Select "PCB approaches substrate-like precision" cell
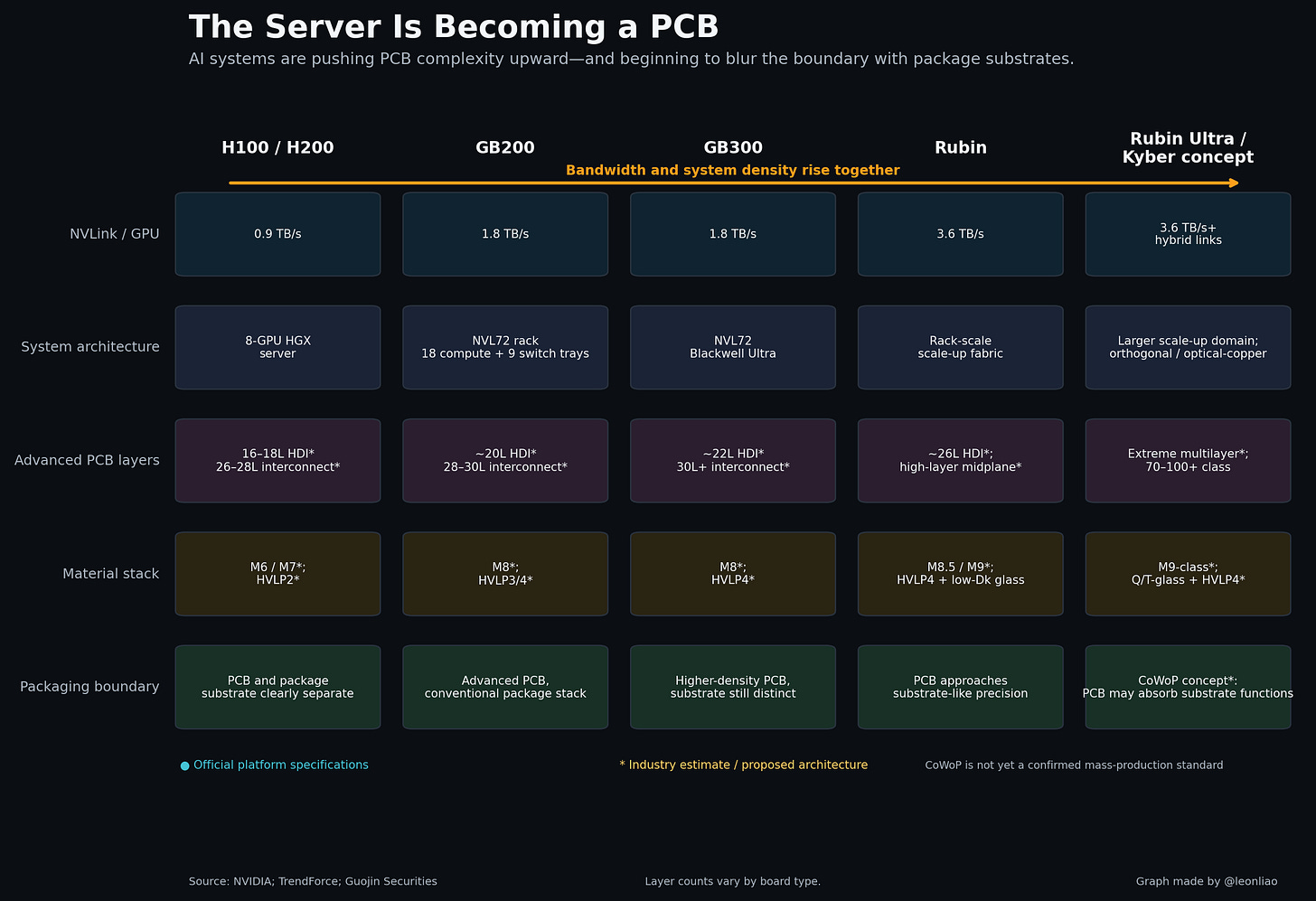The image size is (1316, 901). 961,687
